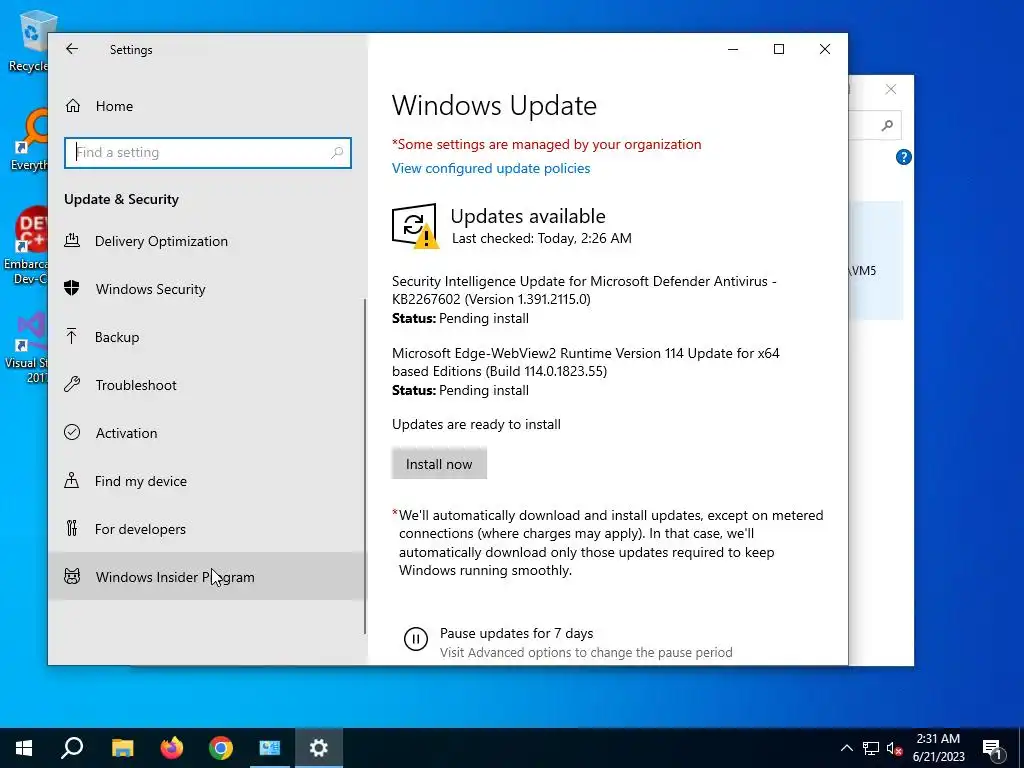The image size is (1024, 768).
Task: Click the taskbar search icon
Action: coord(72,748)
